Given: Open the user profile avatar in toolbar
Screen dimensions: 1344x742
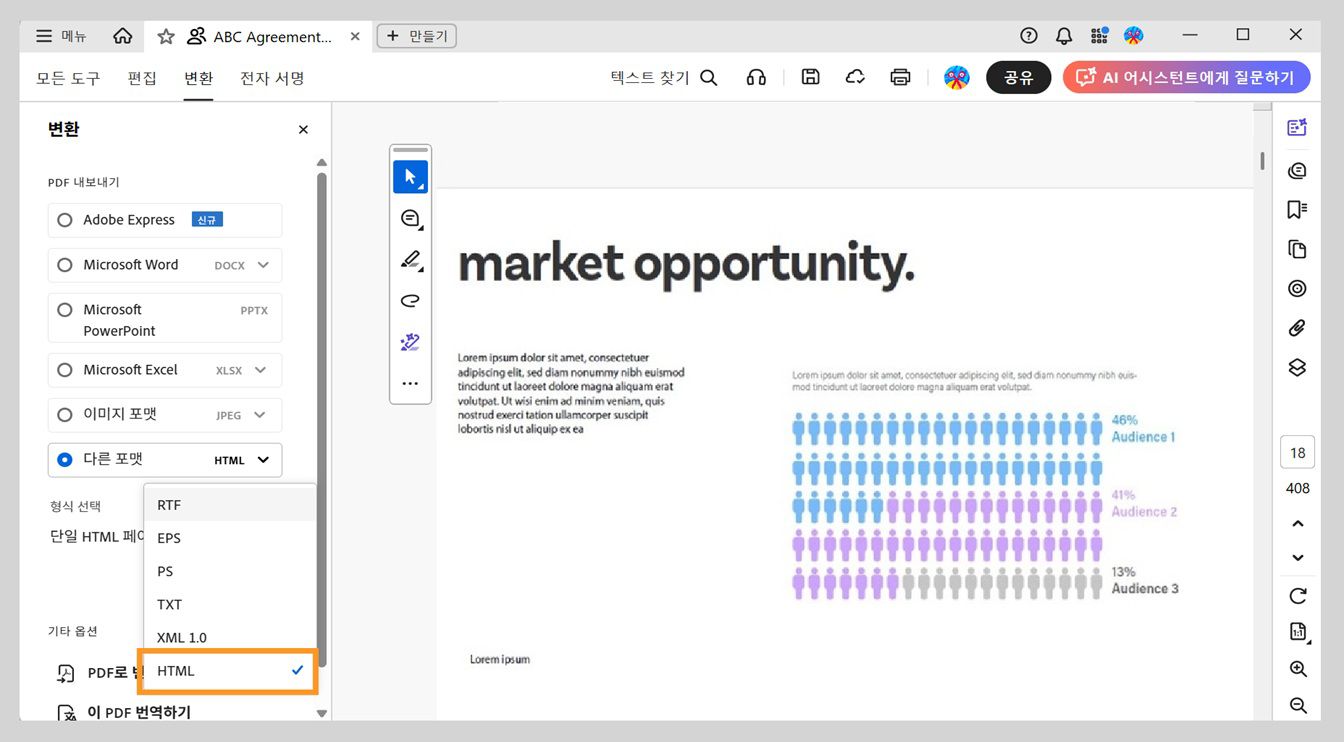Looking at the screenshot, I should point(957,78).
